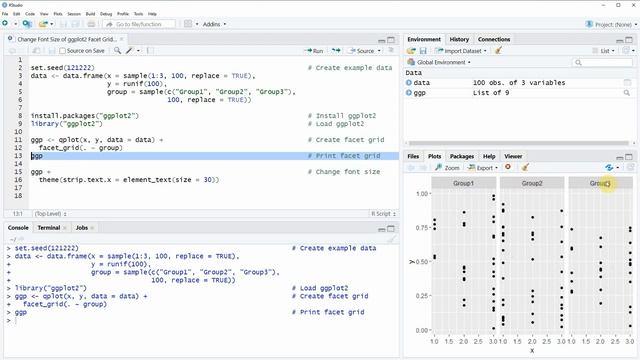Expand the code tools dropdown arrow
The width and height of the screenshot is (640, 360).
138,51
